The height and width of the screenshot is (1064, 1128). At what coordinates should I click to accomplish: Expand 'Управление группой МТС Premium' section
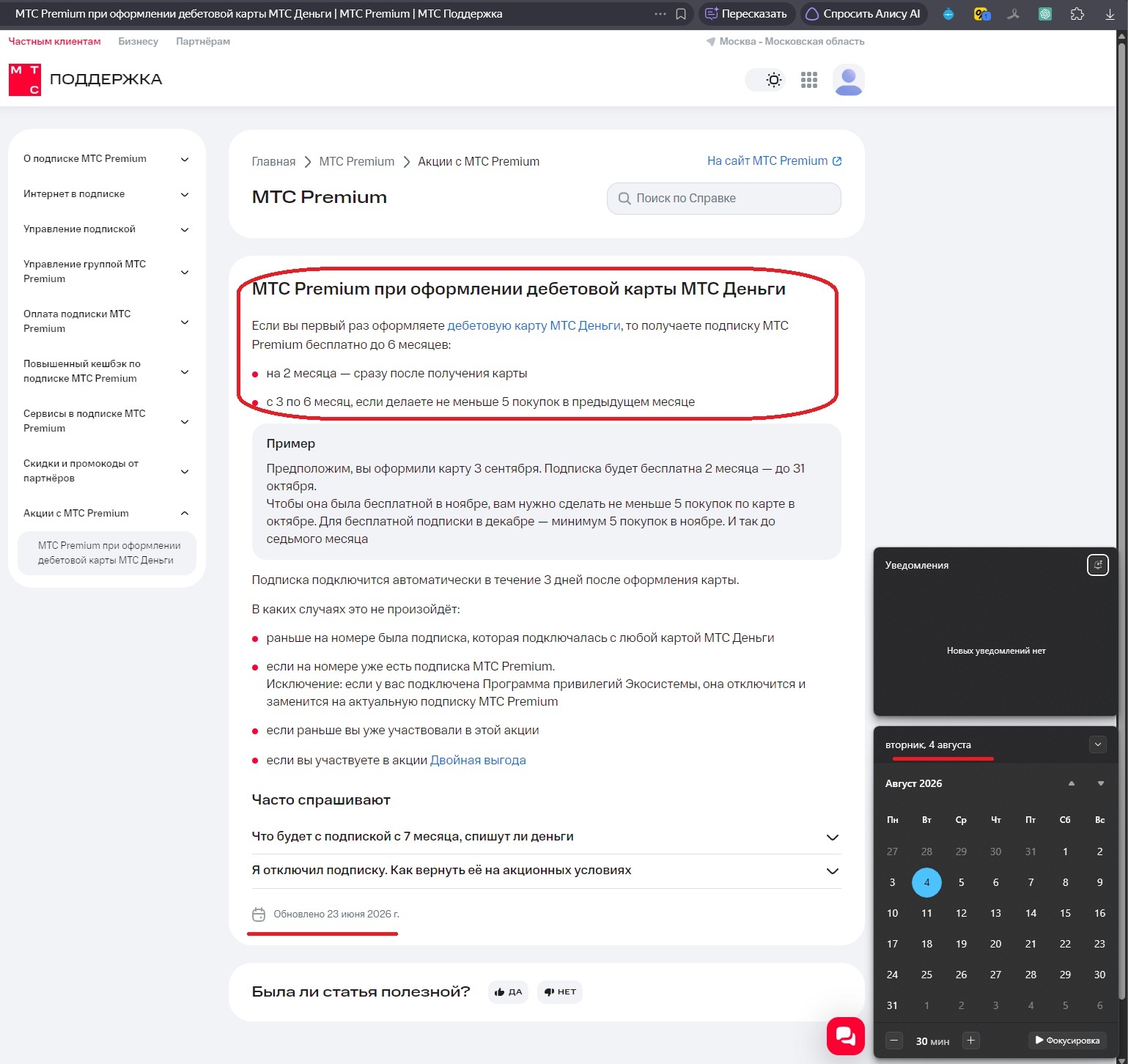click(x=106, y=272)
